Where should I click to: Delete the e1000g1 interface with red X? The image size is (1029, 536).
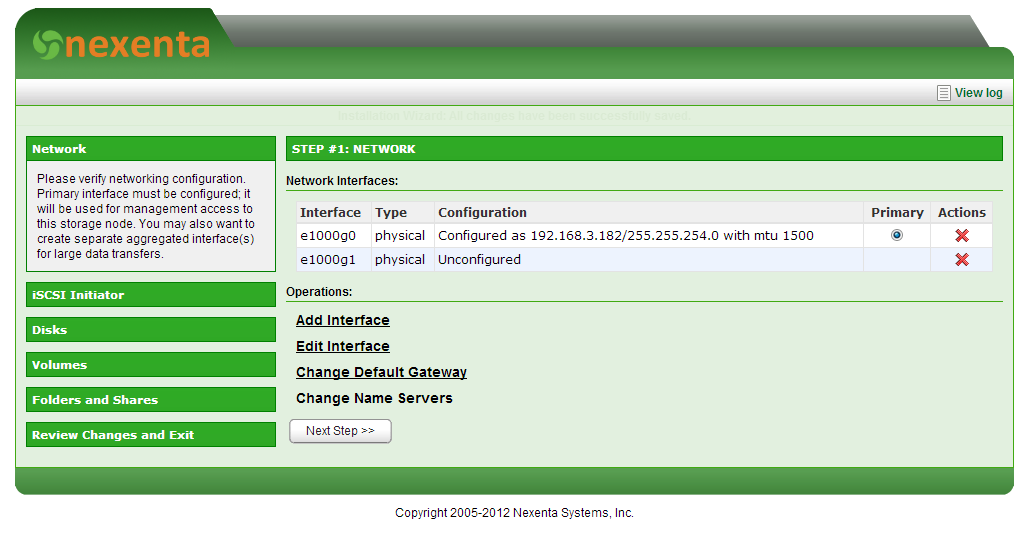click(961, 260)
